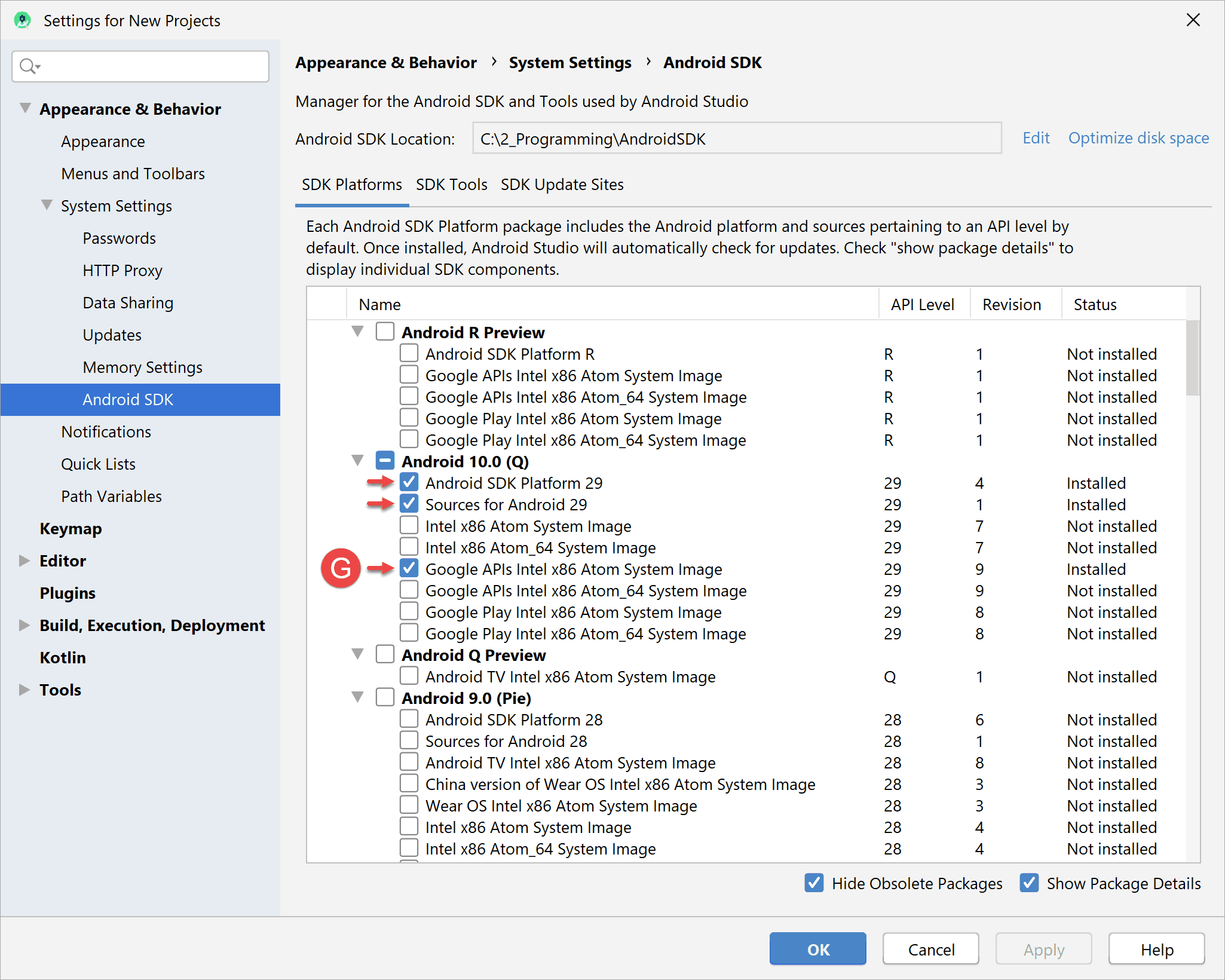Viewport: 1225px width, 980px height.
Task: Click Appearance & Behavior in the breadcrumb
Action: click(386, 63)
